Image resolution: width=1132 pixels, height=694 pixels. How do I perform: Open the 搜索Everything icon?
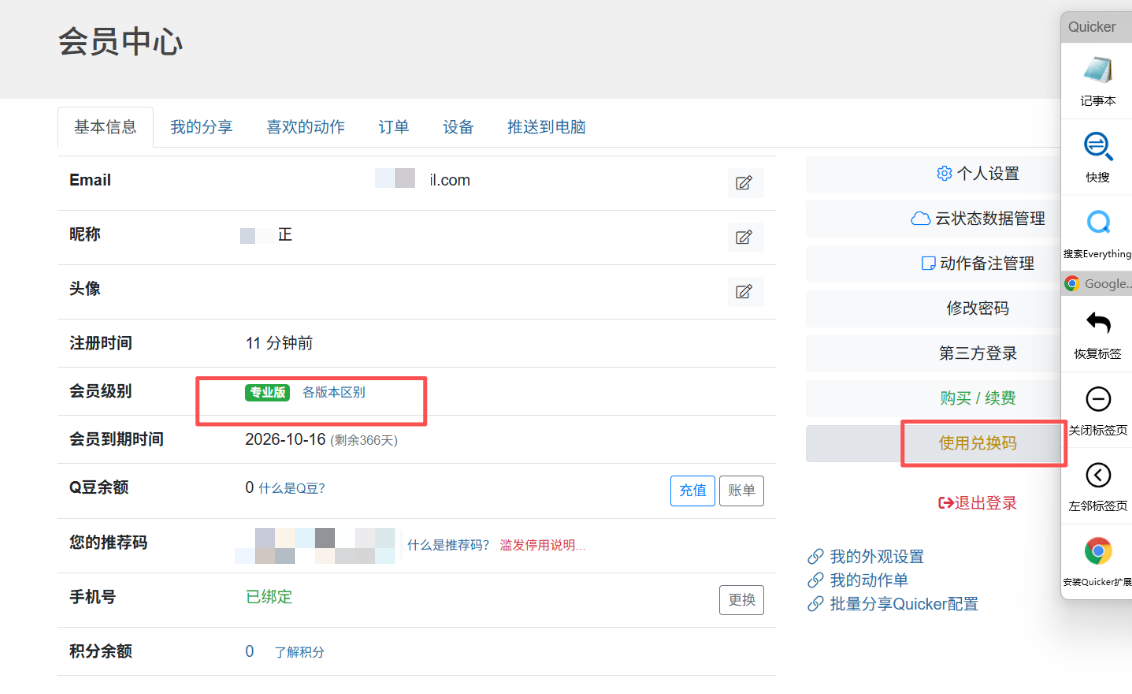click(x=1097, y=222)
